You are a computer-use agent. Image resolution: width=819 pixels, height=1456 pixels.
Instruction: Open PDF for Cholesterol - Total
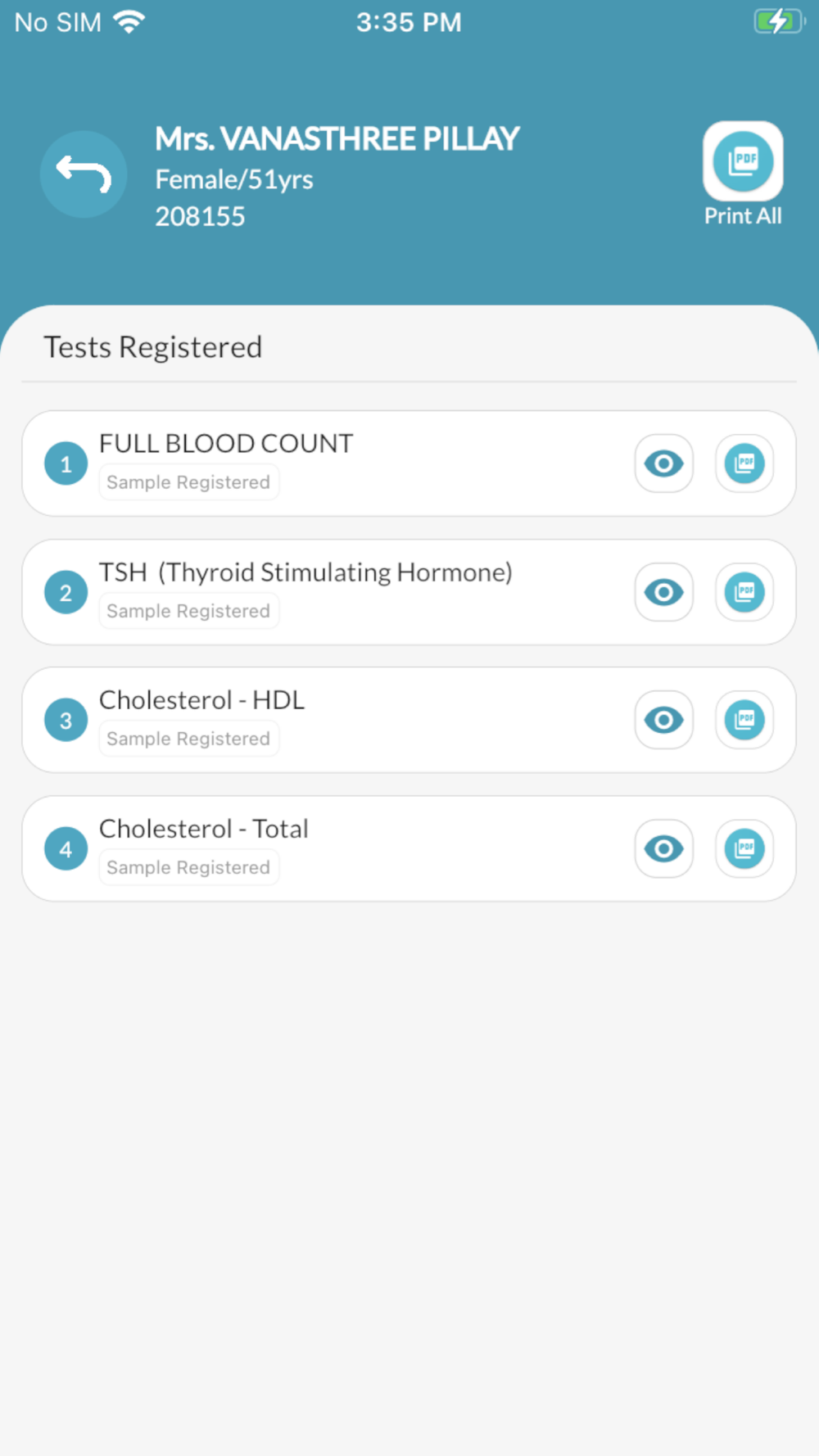pos(744,848)
